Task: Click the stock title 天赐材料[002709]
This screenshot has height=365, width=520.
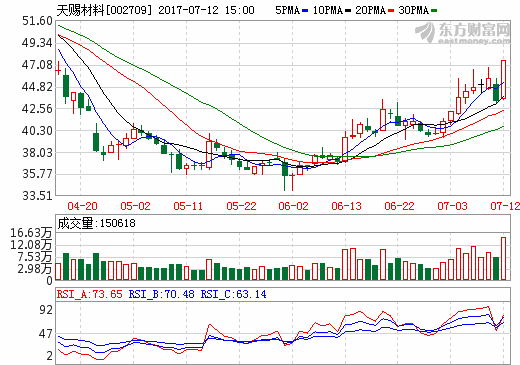Action: [104, 10]
